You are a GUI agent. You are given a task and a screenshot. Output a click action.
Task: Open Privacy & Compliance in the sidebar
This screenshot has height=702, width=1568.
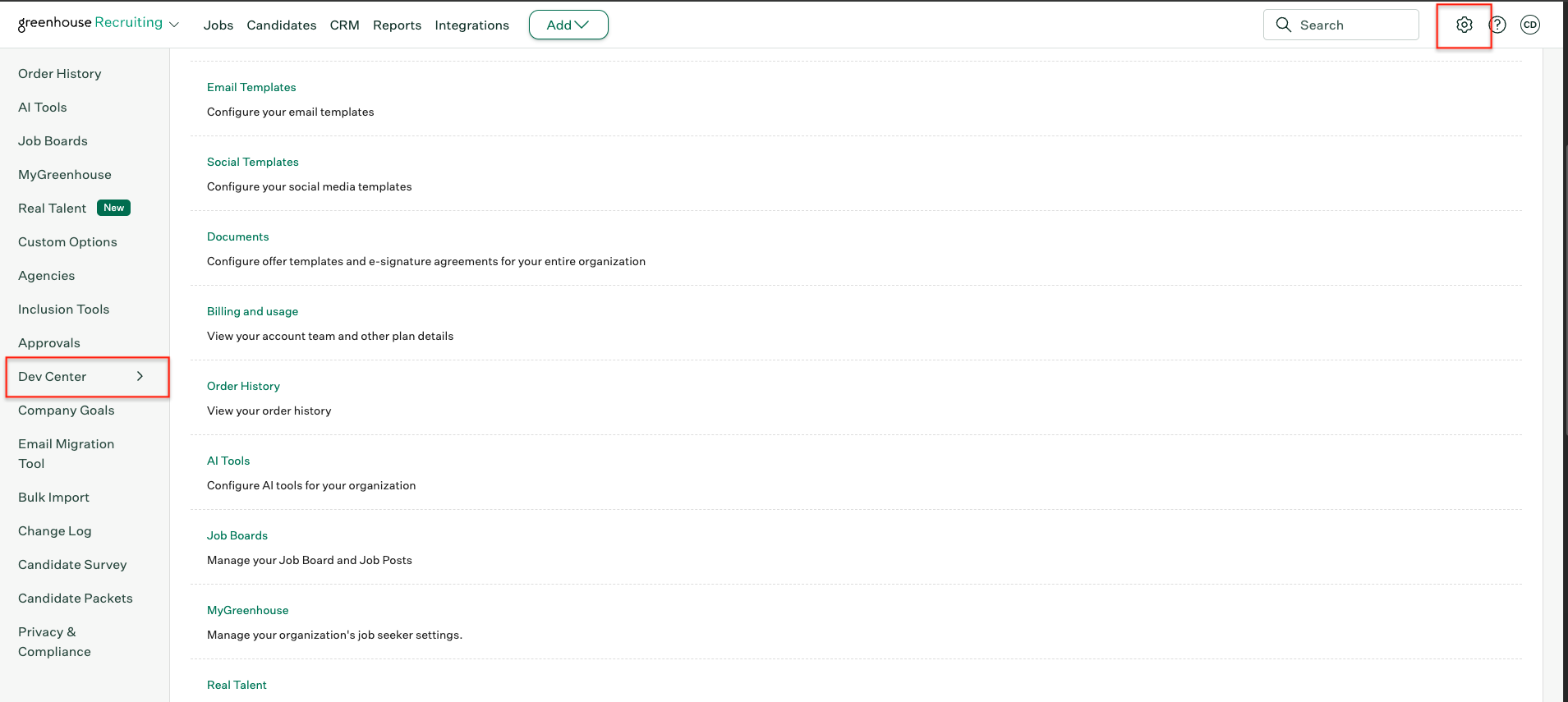[x=54, y=642]
